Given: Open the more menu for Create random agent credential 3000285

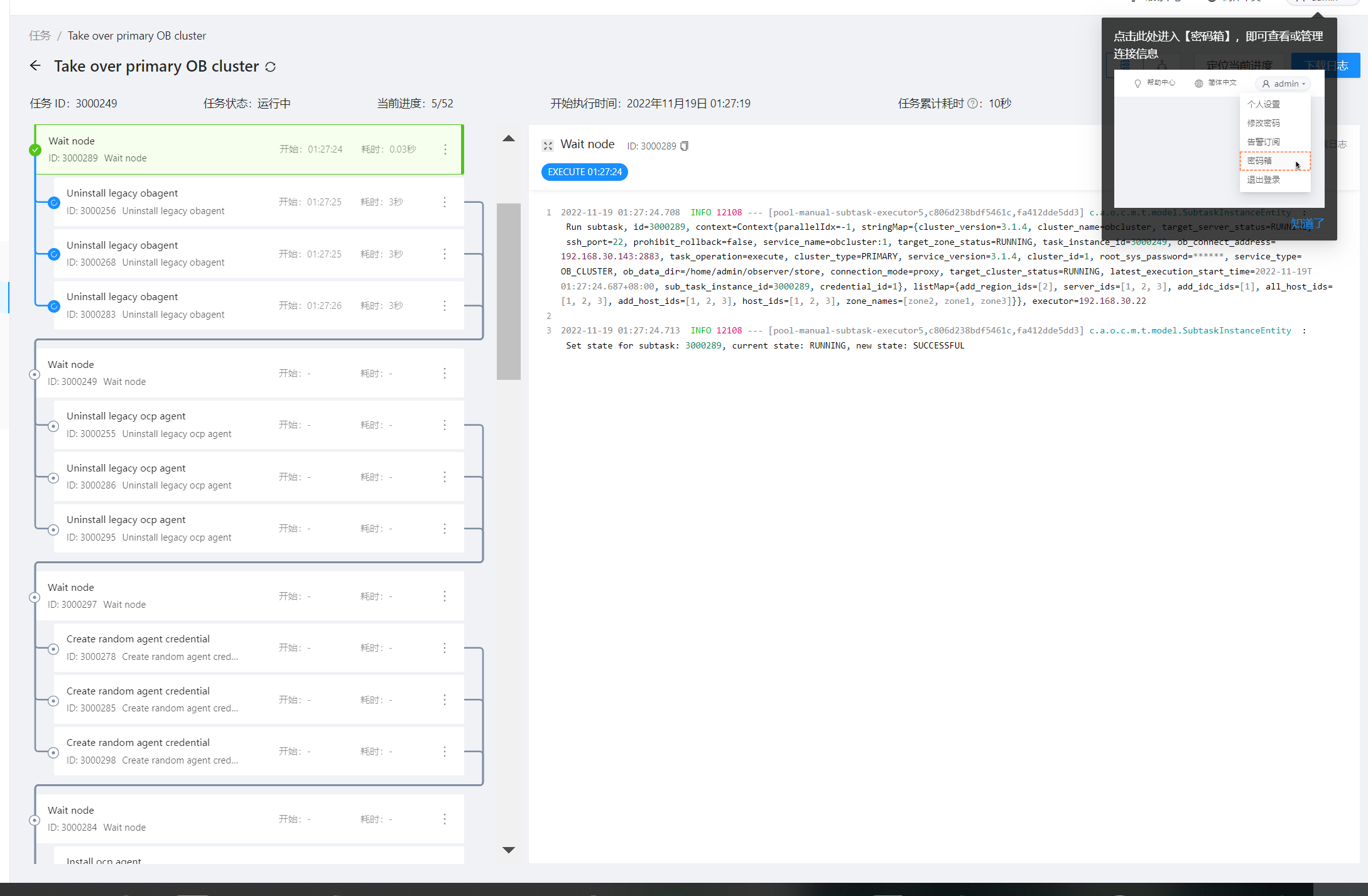Looking at the screenshot, I should pos(445,699).
